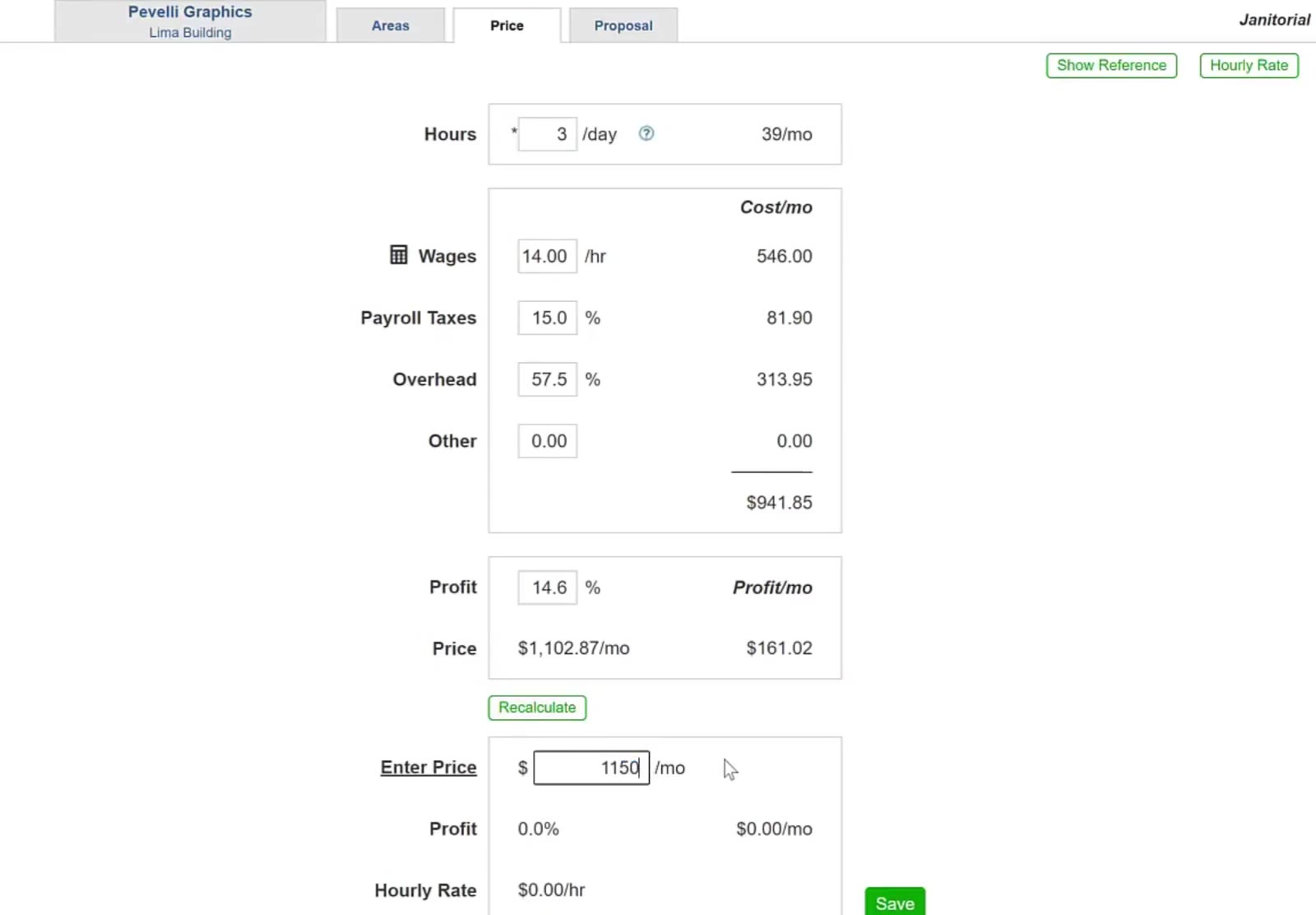Click the green Save button
1316x915 pixels.
coord(895,903)
